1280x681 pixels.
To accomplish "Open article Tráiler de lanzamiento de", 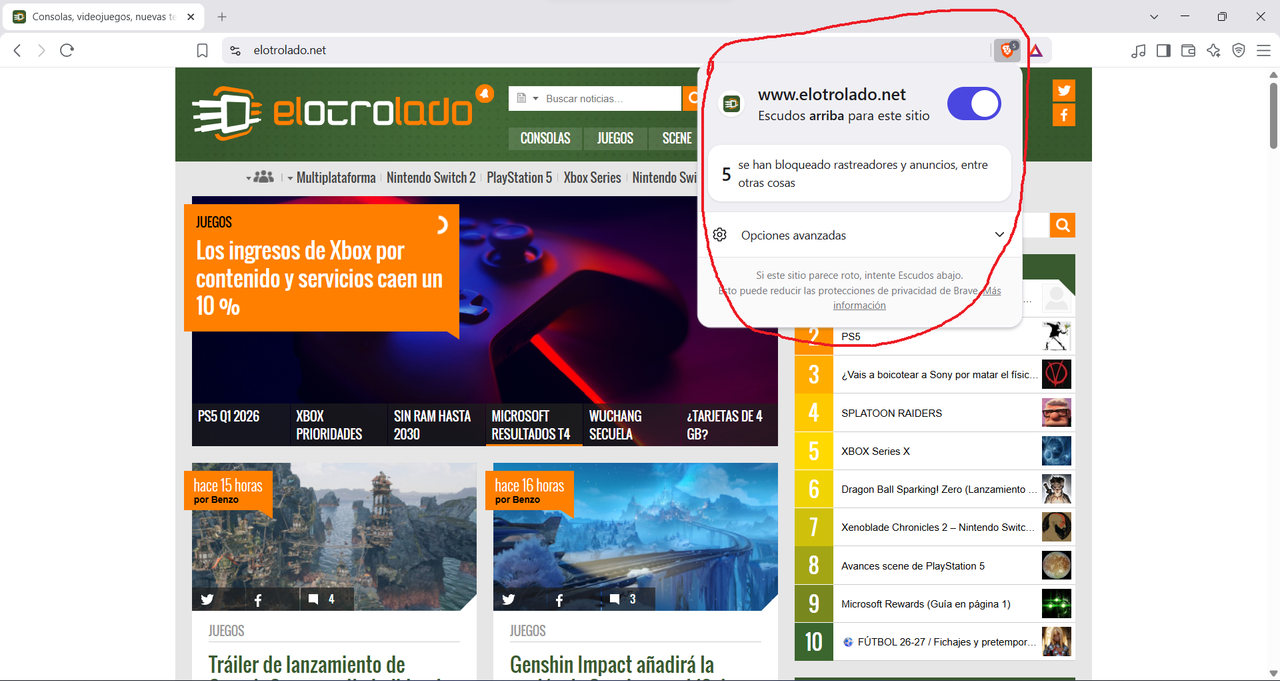I will point(307,664).
